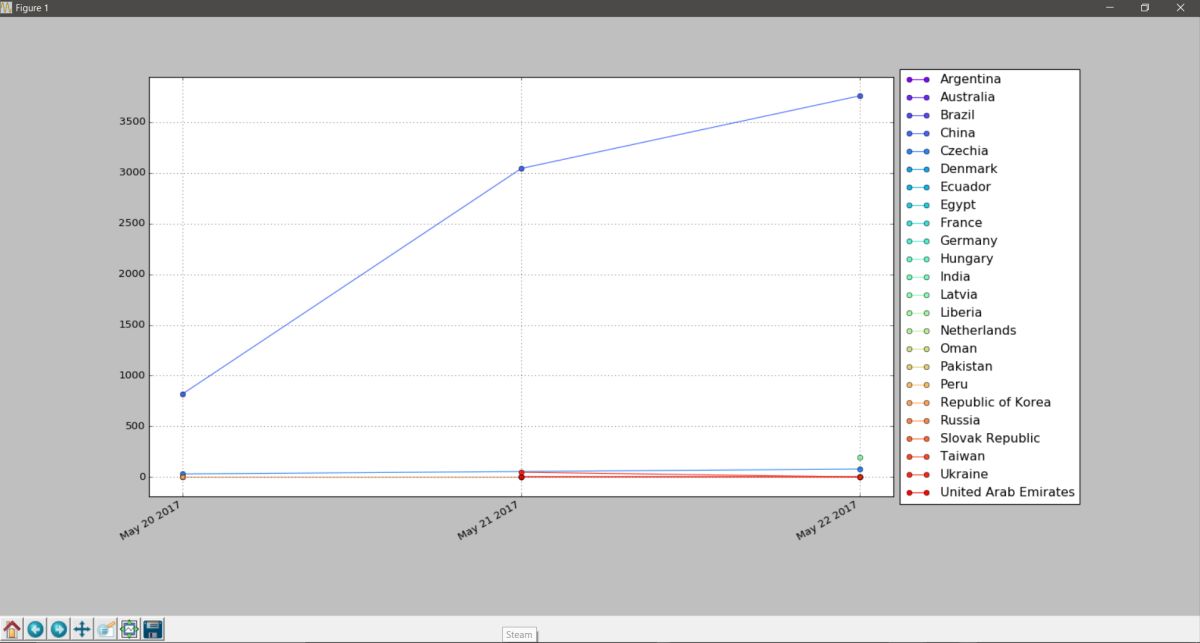Click the Ukraine legend entry

point(946,475)
